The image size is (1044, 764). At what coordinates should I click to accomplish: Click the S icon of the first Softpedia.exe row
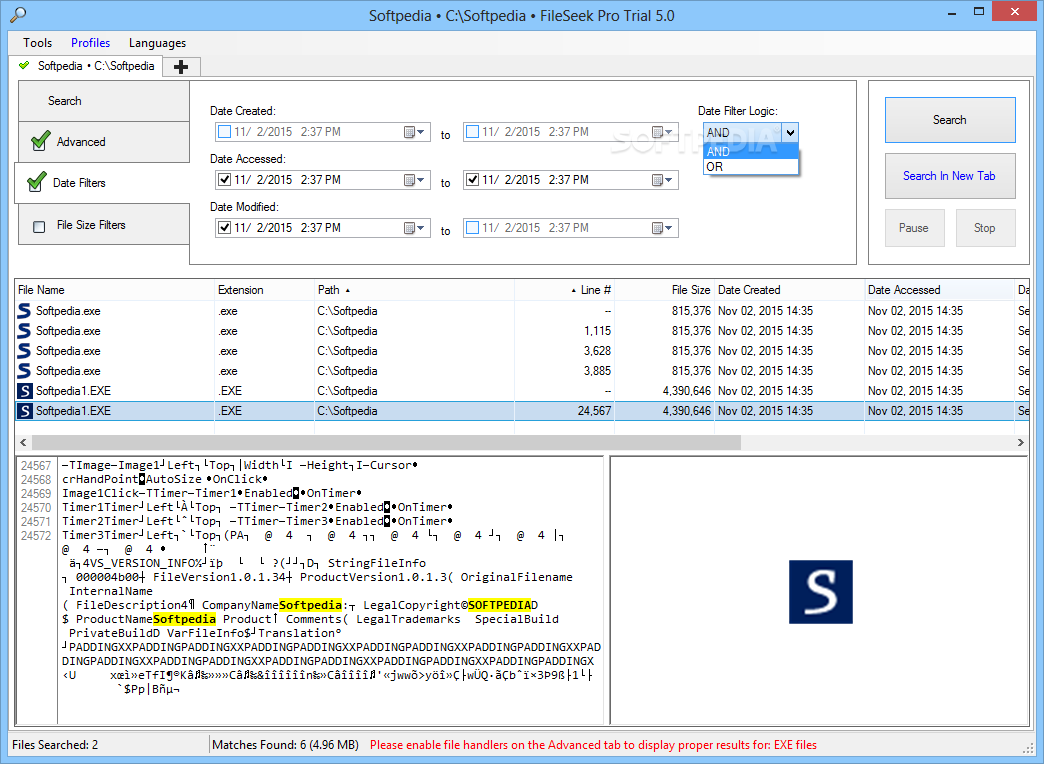click(x=24, y=310)
